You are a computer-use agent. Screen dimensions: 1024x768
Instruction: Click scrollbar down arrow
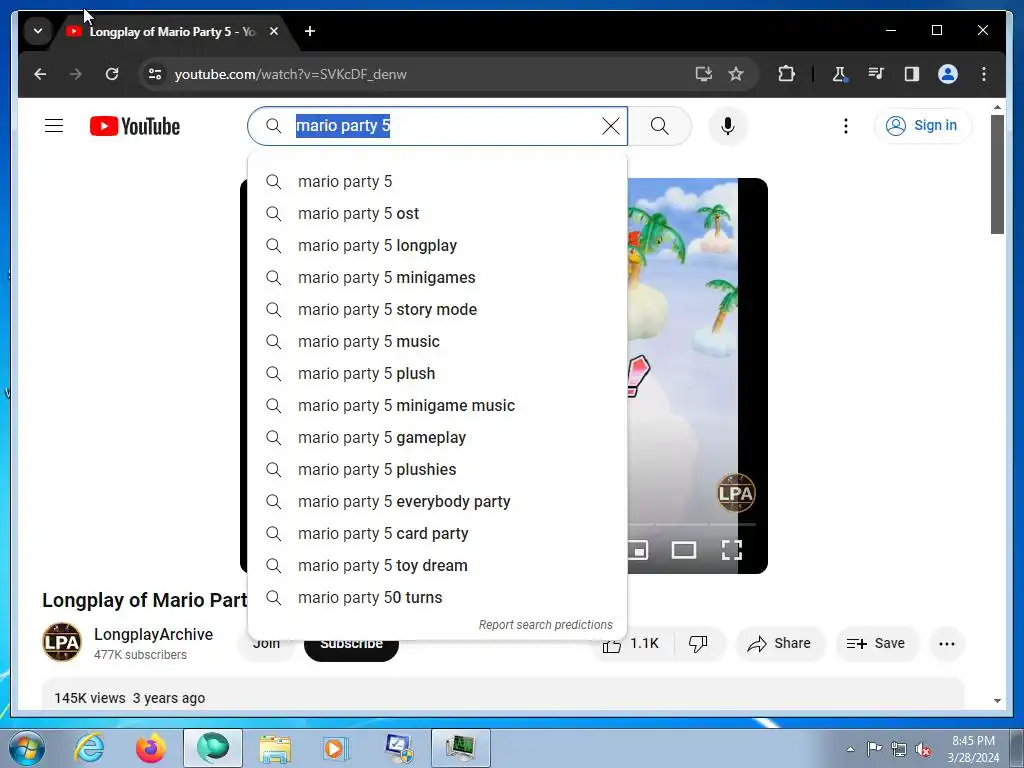[997, 701]
